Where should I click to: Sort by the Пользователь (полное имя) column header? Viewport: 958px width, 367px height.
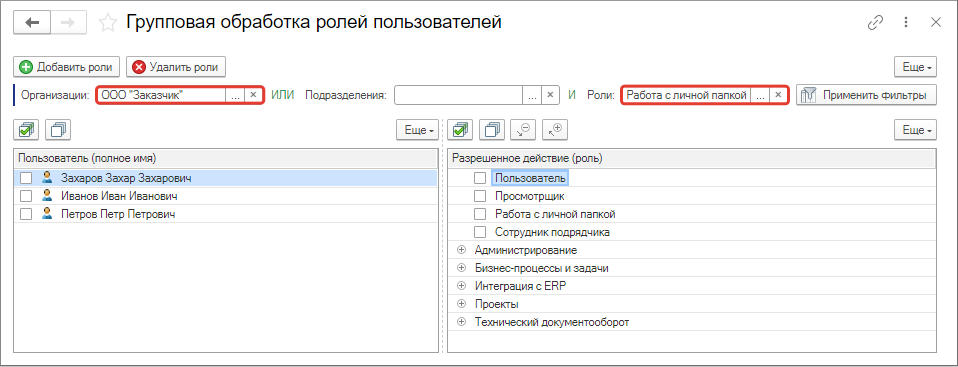(x=225, y=158)
